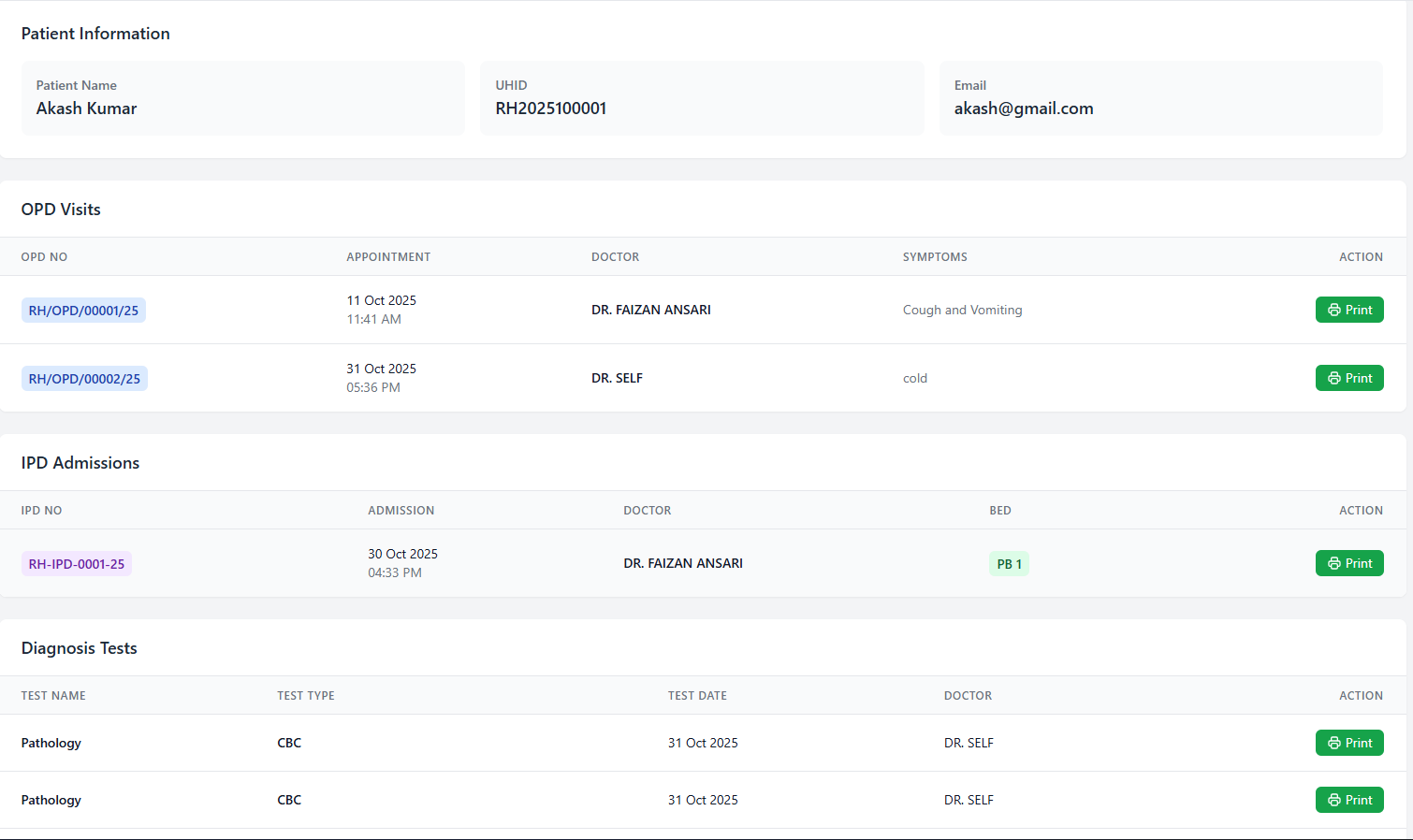The image size is (1413, 840).
Task: Click the UHID RH2025100001 field
Action: pos(550,109)
